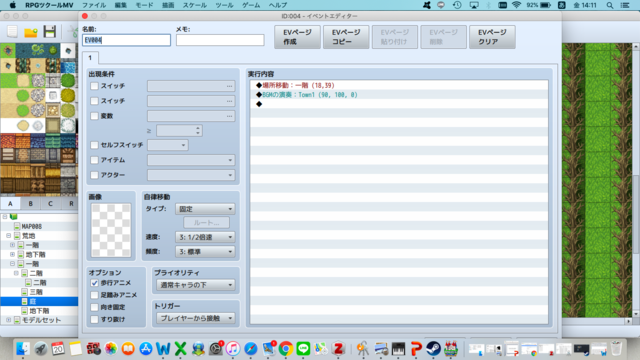This screenshot has width=640, height=360.
Task: Expand the モデルセット map tree node
Action: pyautogui.click(x=9, y=320)
